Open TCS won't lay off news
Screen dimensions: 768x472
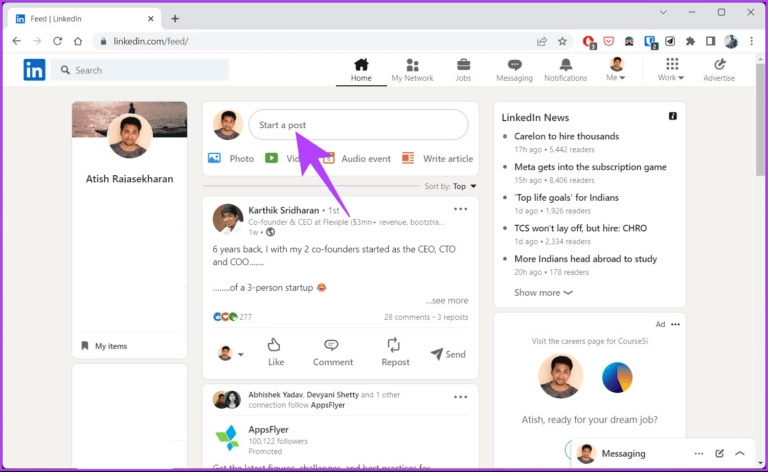[580, 228]
